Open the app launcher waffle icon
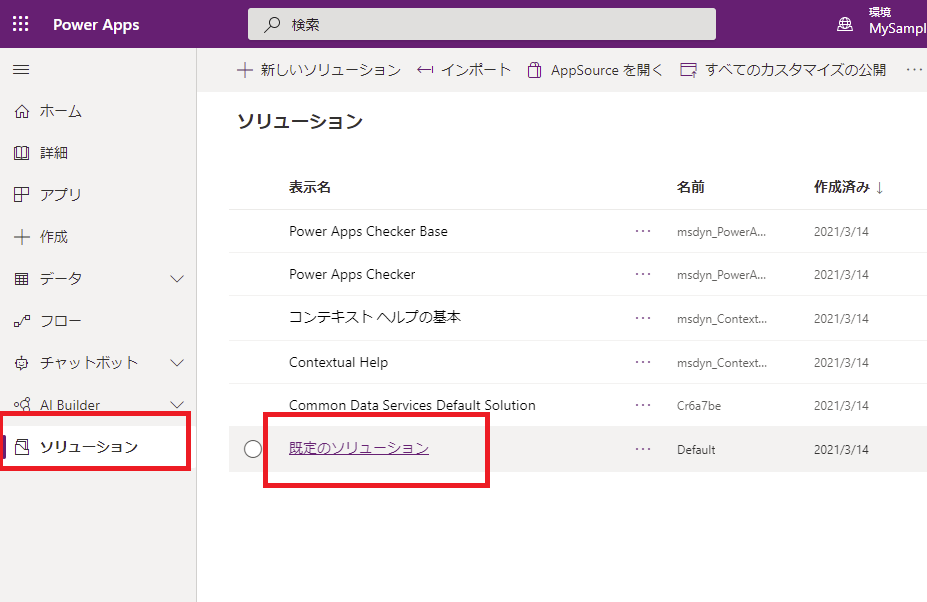Viewport: 927px width, 602px height. pos(21,24)
